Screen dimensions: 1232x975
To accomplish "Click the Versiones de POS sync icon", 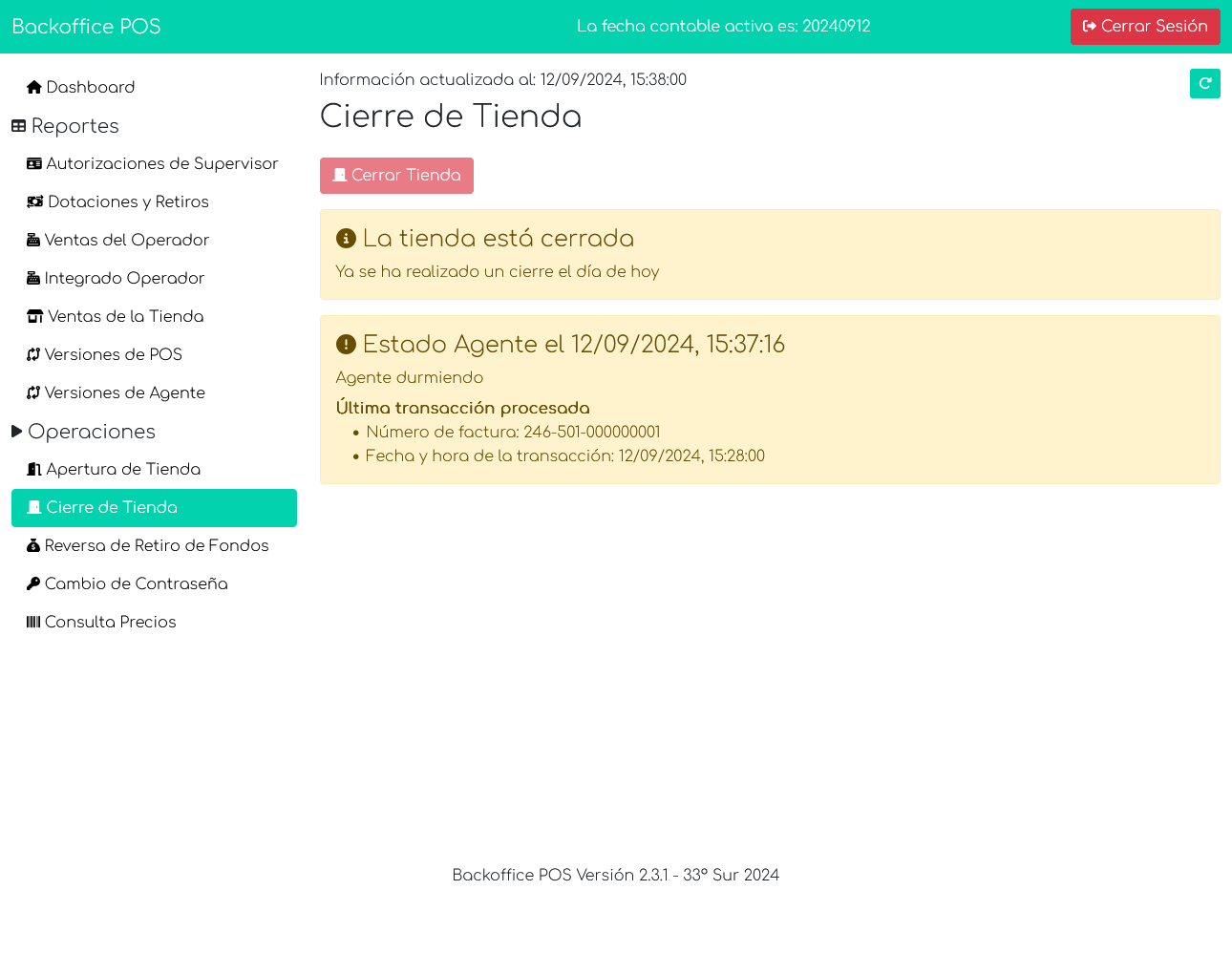I will point(33,354).
